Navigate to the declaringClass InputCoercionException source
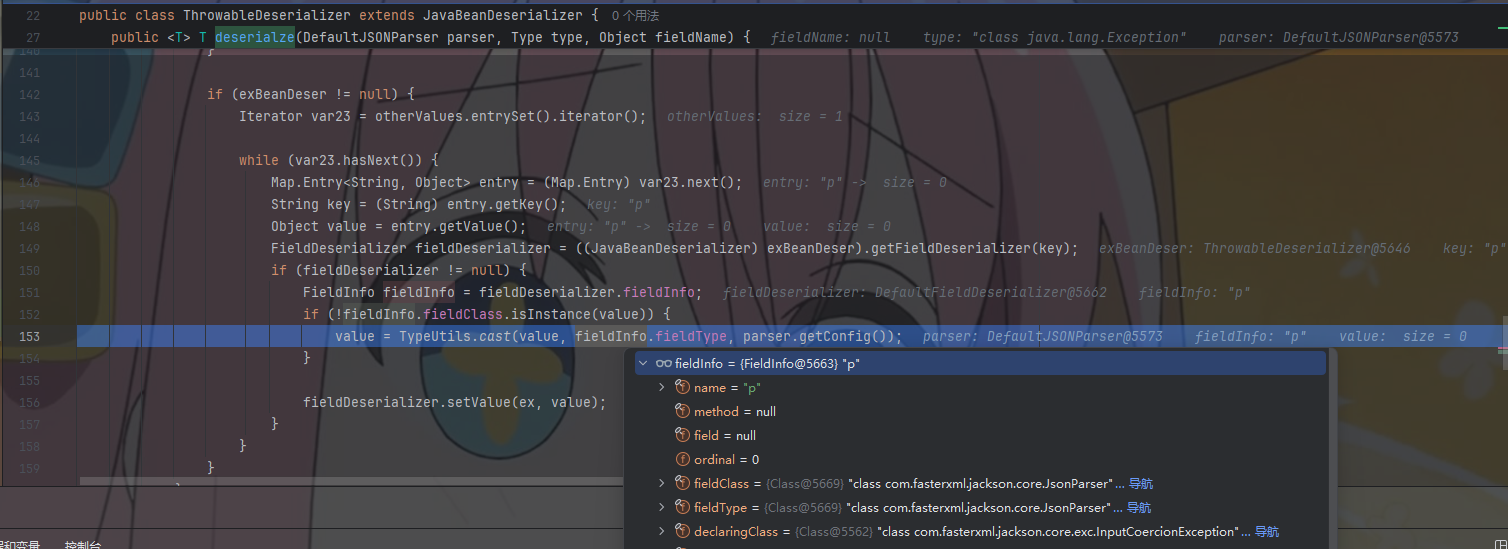Viewport: 1508px width, 549px height. (x=1267, y=532)
